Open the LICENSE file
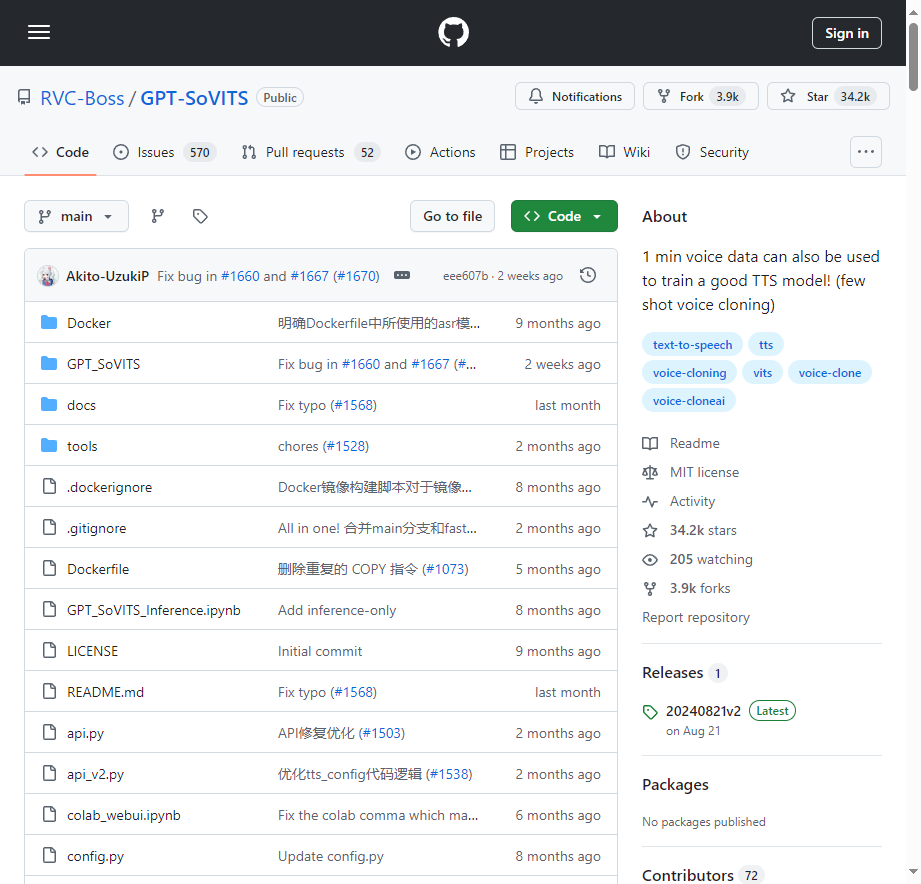This screenshot has height=884, width=921. [x=92, y=651]
